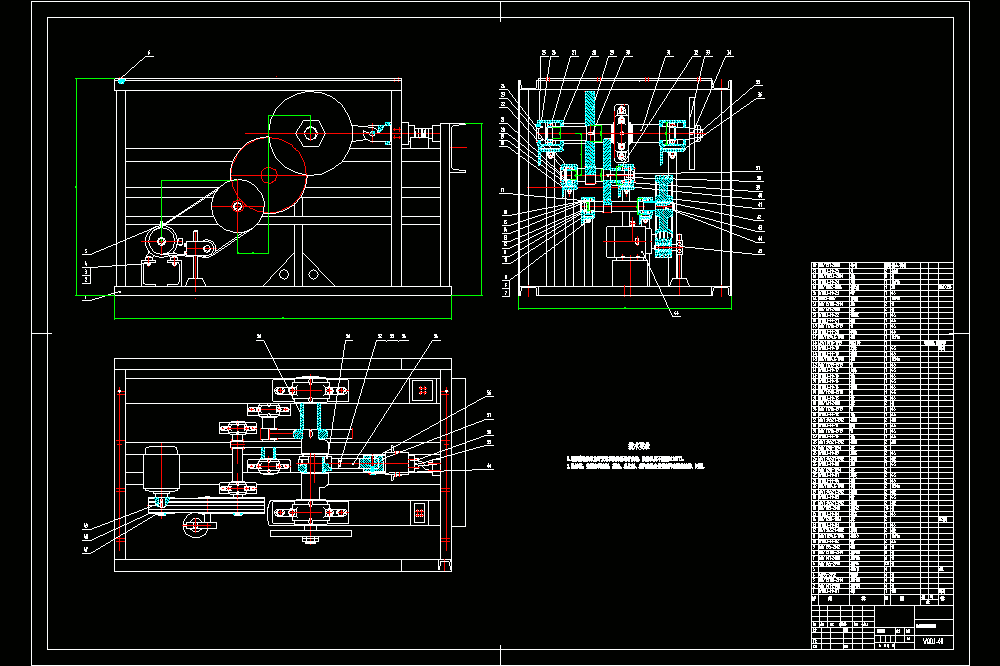This screenshot has width=1000, height=666.
Task: Select the hexagonal nut on the large pulley
Action: (x=311, y=133)
